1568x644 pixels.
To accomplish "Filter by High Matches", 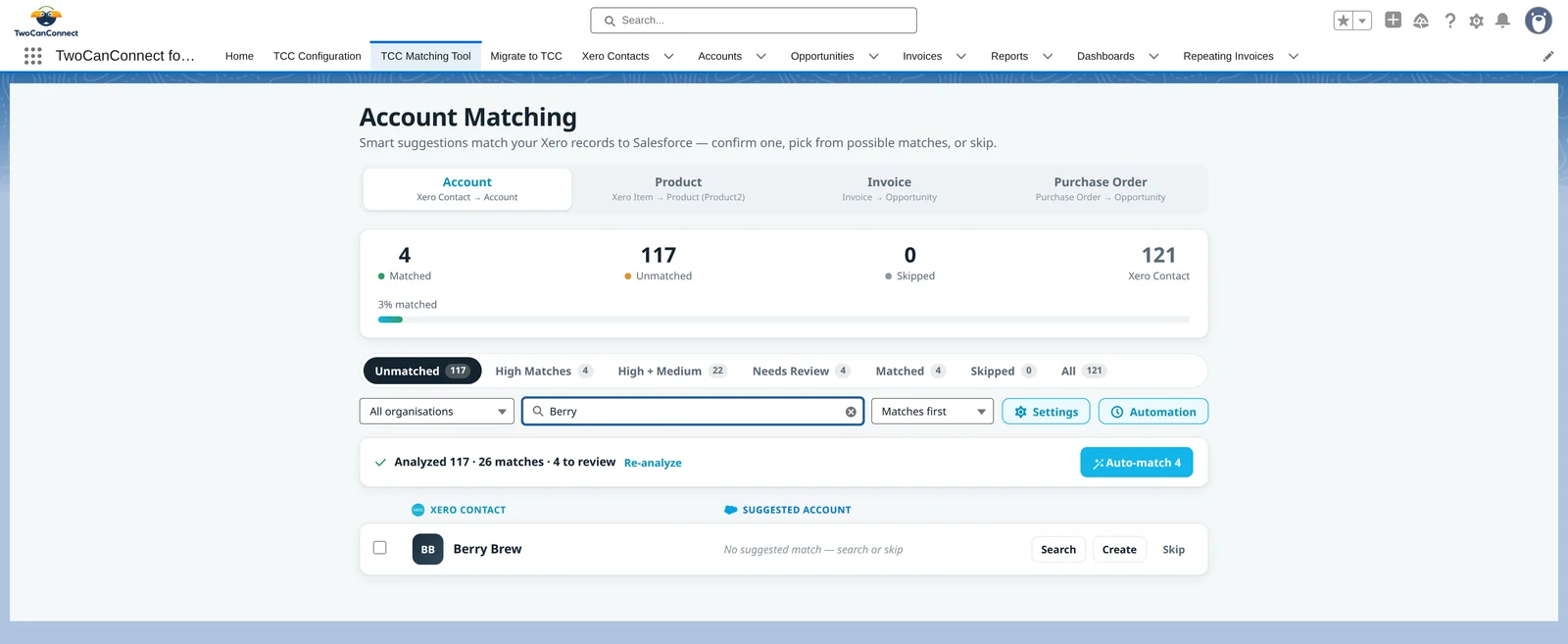I will tap(544, 371).
